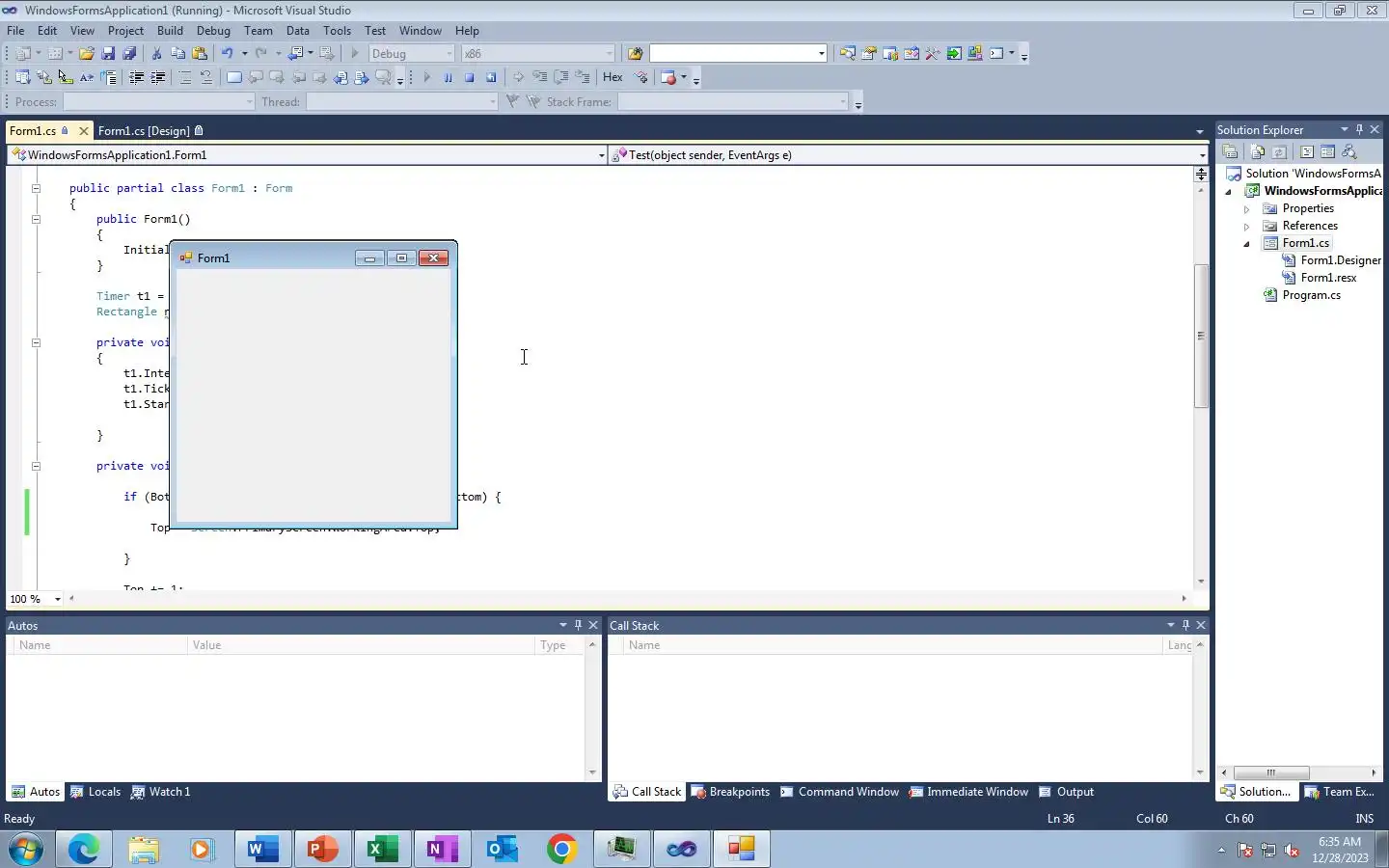
Task: Stop debugging with the square icon
Action: (469, 77)
